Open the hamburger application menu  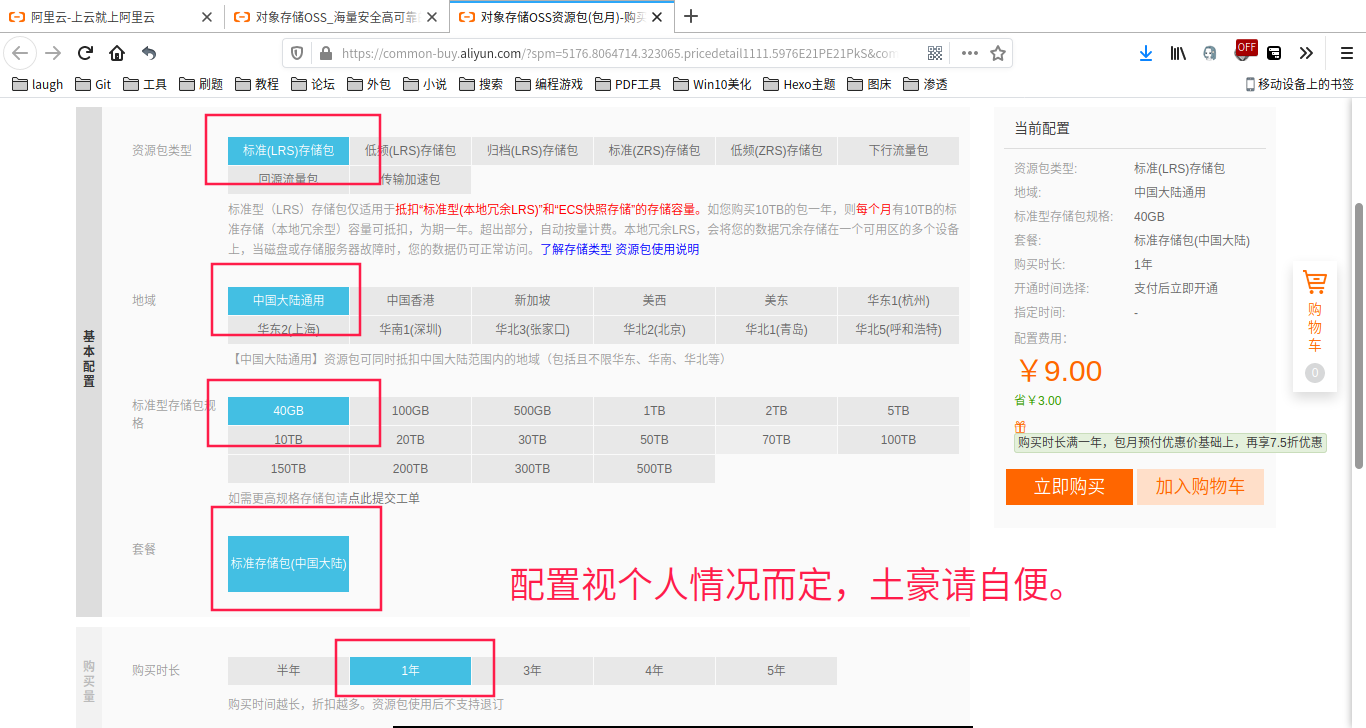coord(1346,53)
